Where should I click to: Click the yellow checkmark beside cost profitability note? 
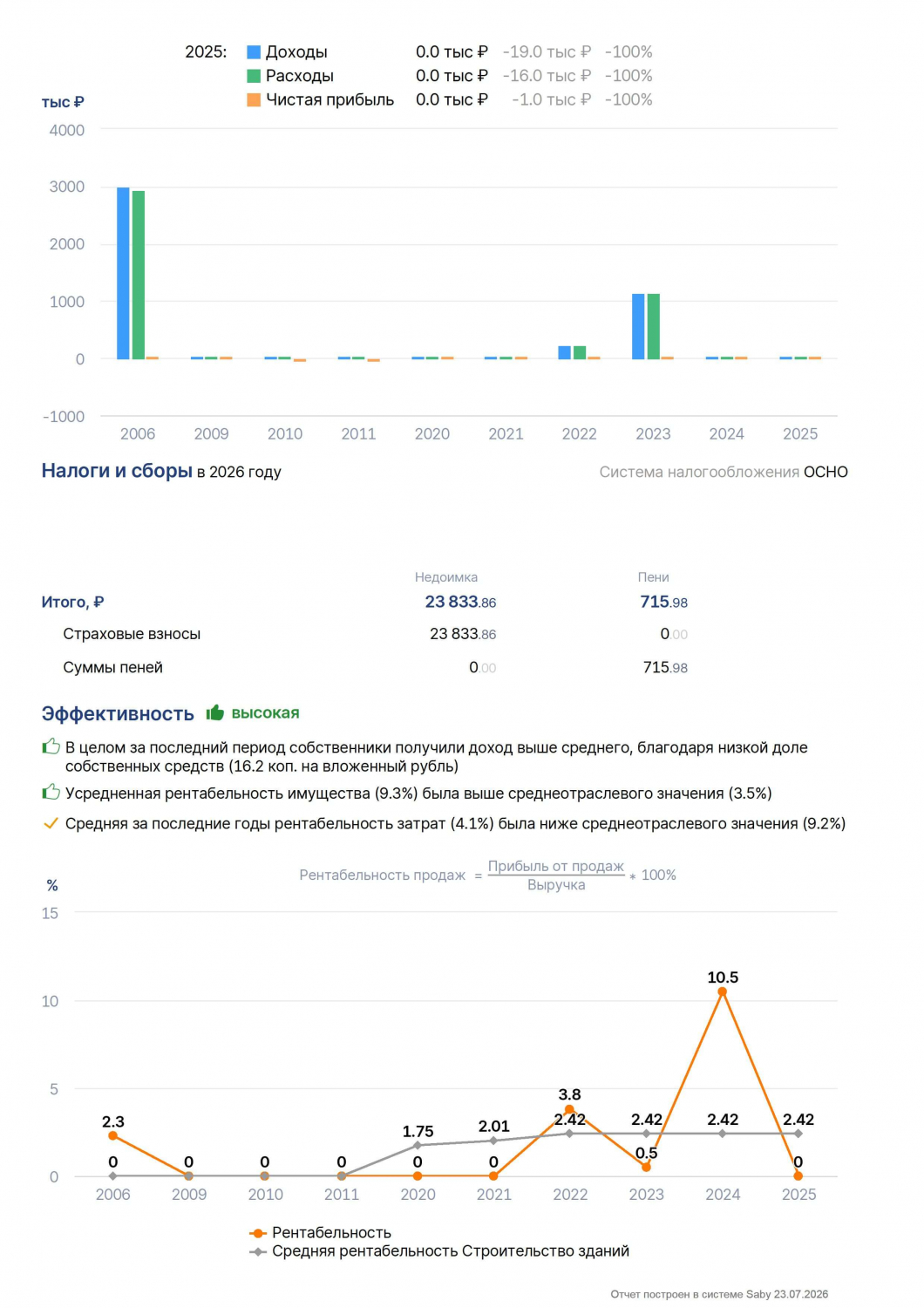(x=51, y=823)
